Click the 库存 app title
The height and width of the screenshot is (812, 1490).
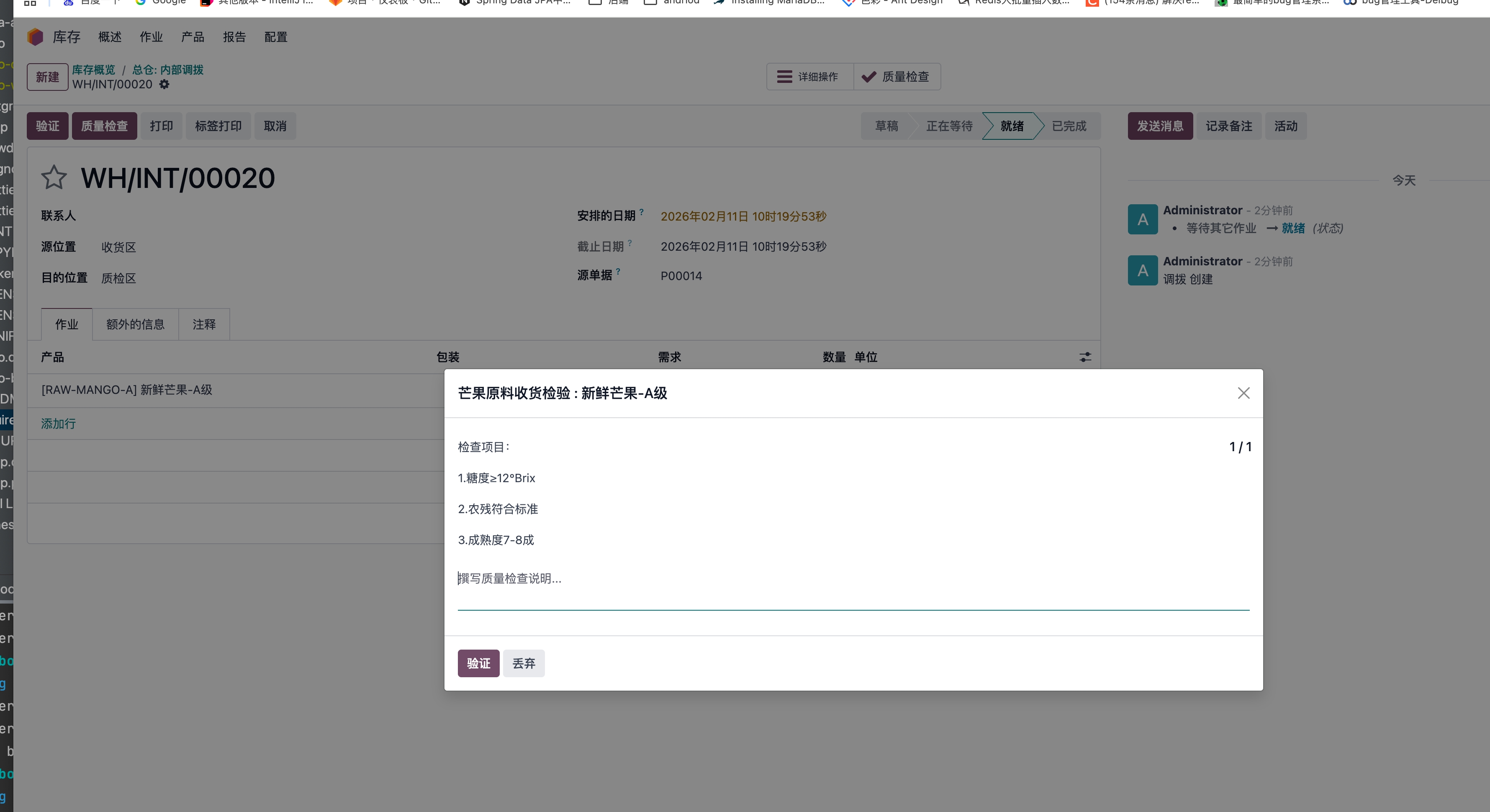pos(67,37)
